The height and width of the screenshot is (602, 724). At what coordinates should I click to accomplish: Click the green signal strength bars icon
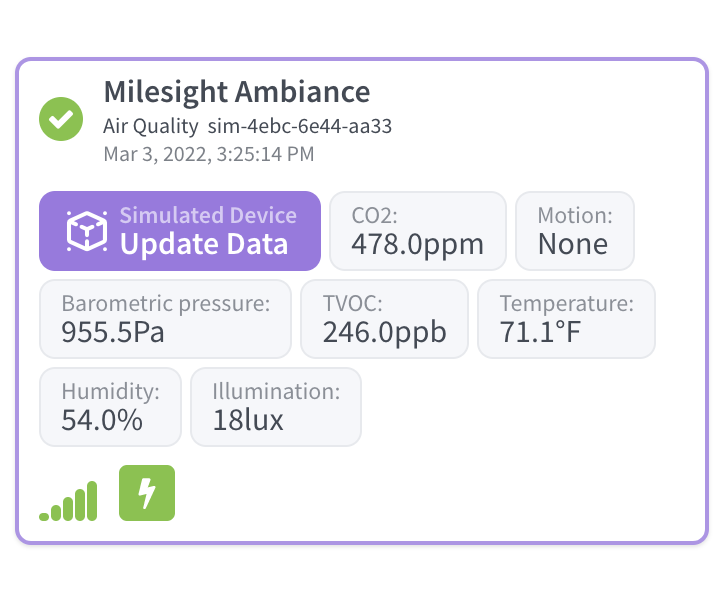point(68,501)
